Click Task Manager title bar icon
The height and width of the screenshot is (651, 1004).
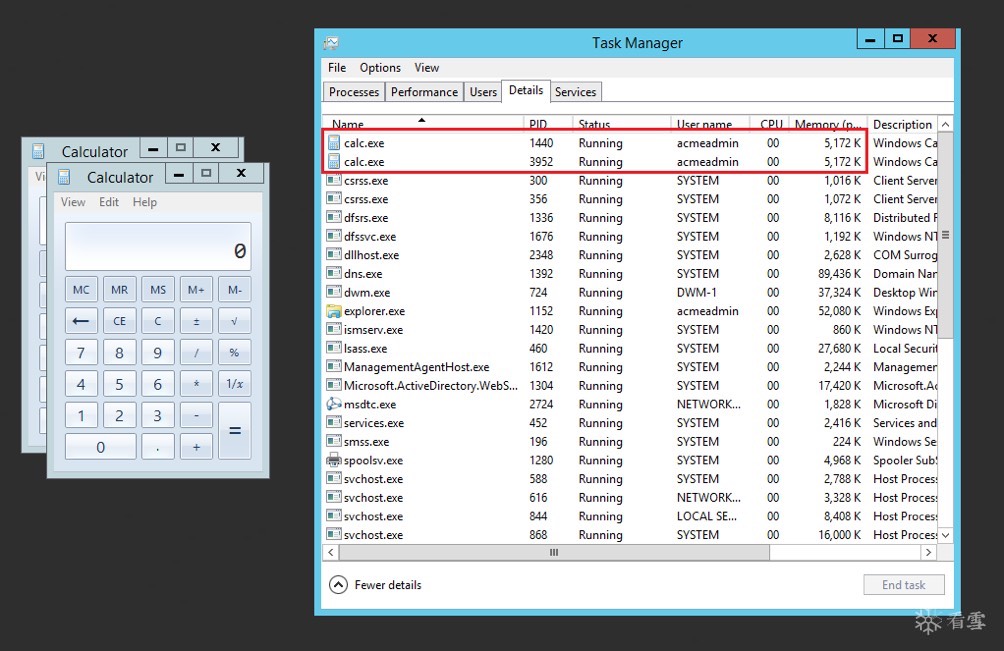click(331, 43)
